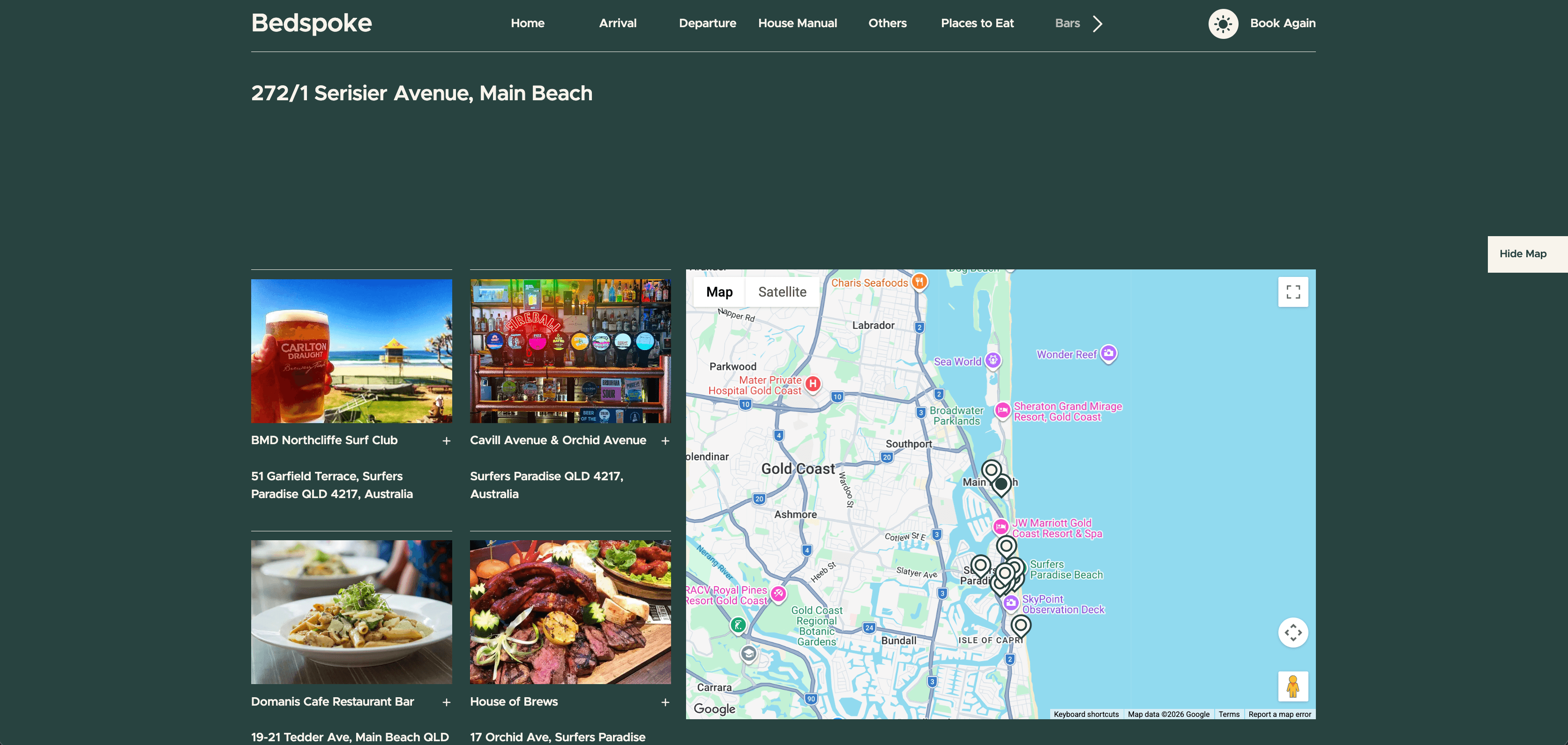Click the Domanis Cafe Restaurant Bar title

(332, 701)
